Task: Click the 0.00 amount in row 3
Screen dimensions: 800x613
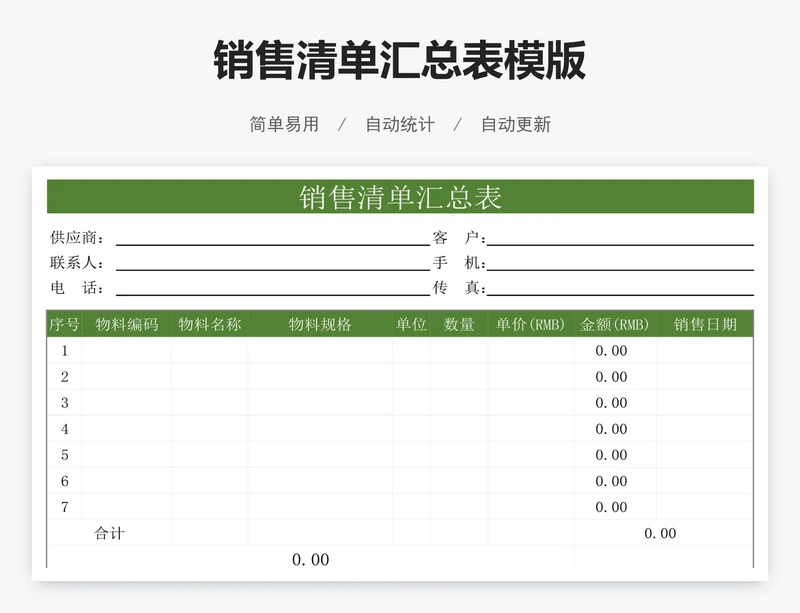Action: pyautogui.click(x=611, y=403)
